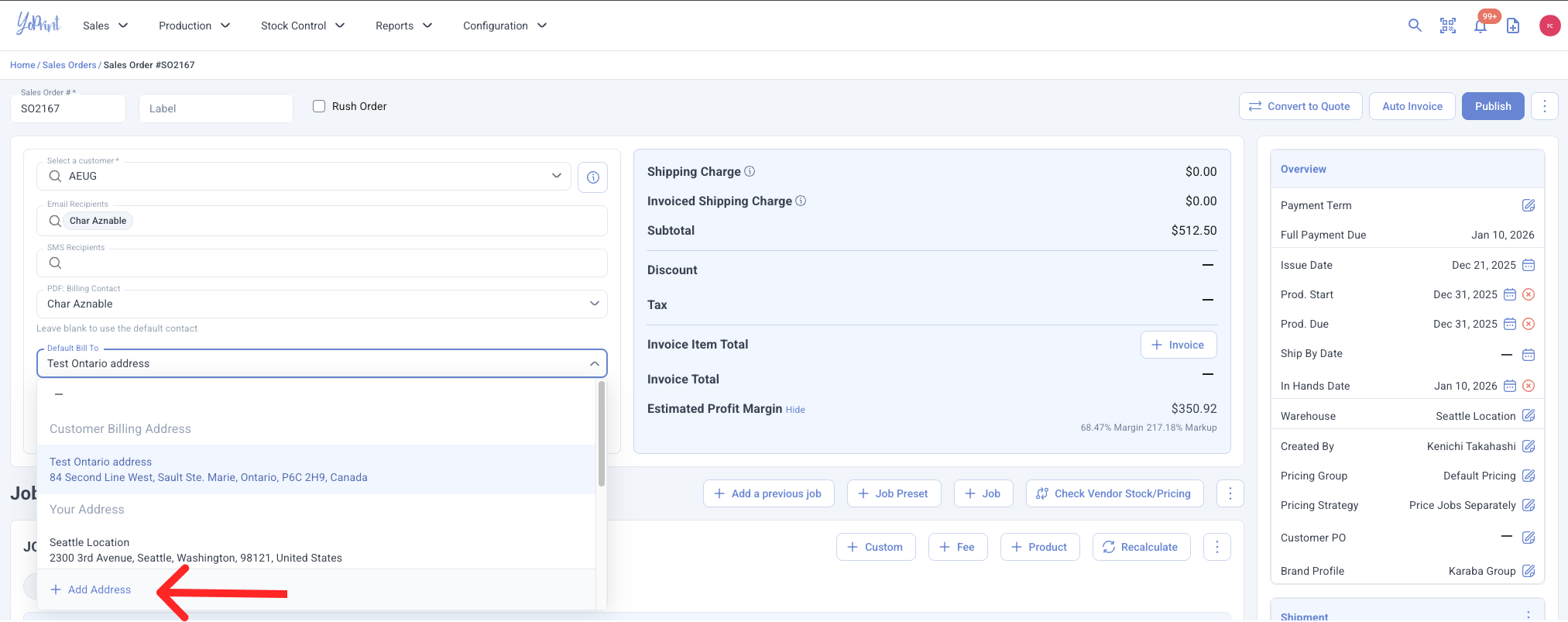Click the QR code scanner icon
This screenshot has height=622, width=1568.
click(1447, 26)
